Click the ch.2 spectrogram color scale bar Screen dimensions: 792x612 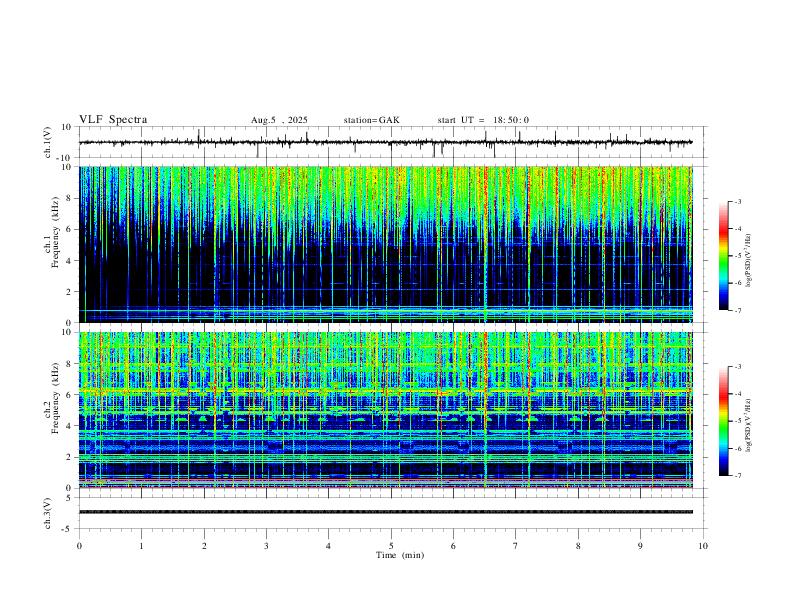tap(724, 421)
